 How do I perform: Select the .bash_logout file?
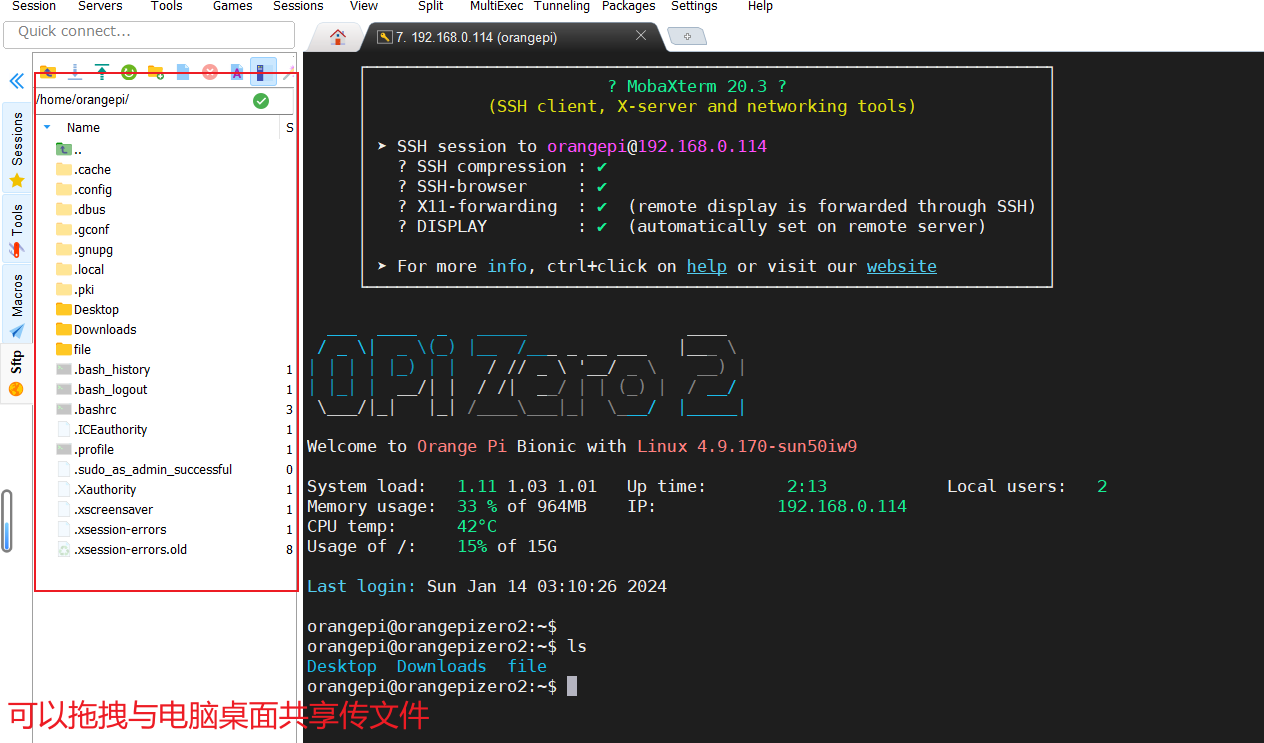pyautogui.click(x=102, y=389)
